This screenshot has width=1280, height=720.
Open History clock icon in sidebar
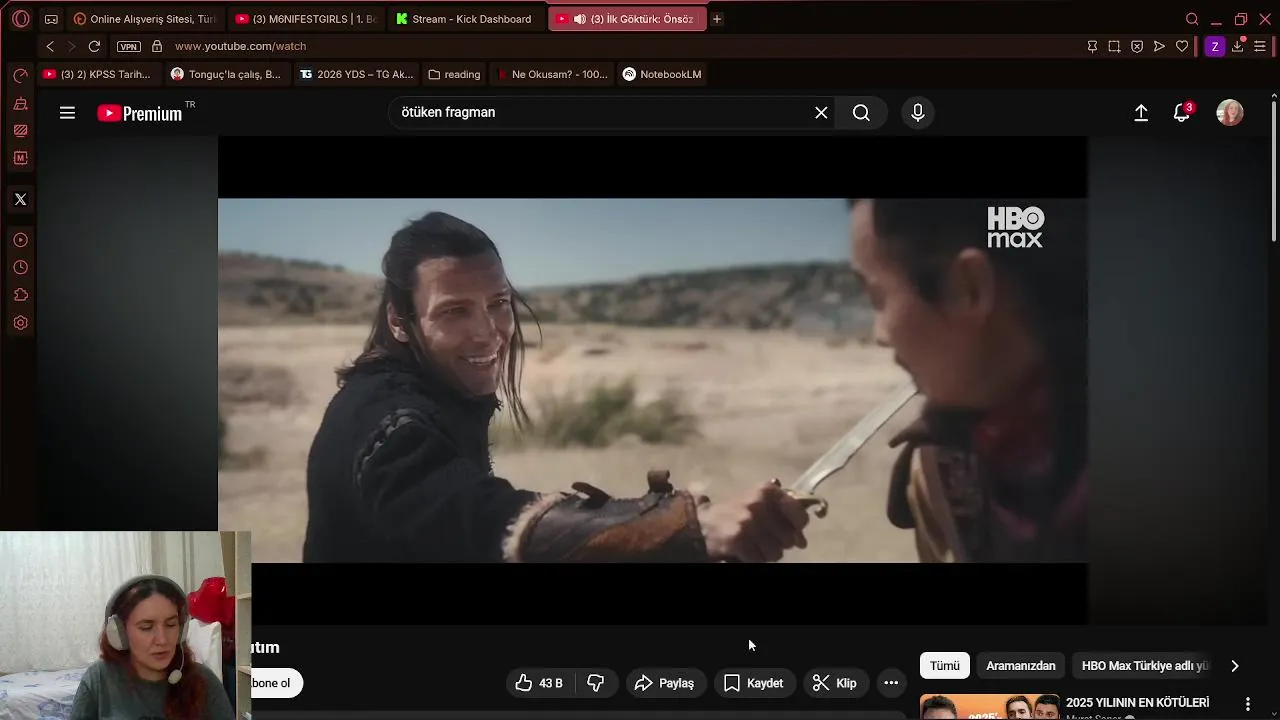[x=20, y=268]
